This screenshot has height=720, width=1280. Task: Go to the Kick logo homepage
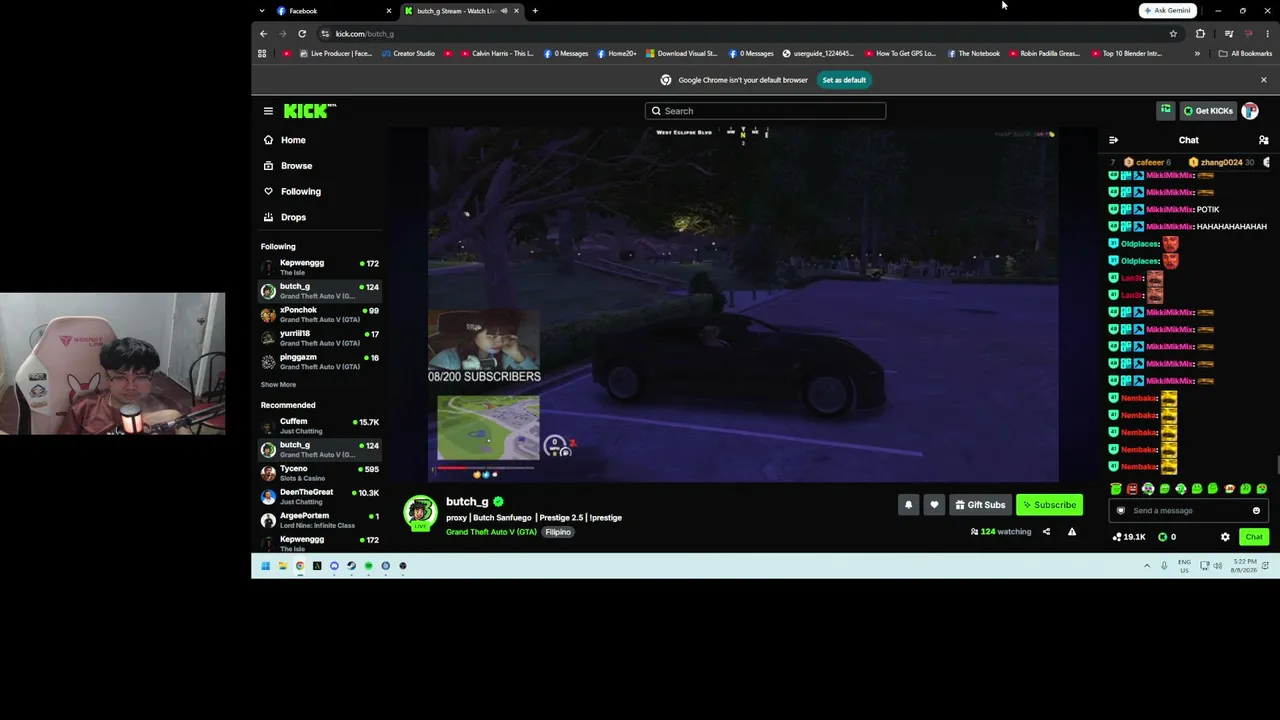click(x=309, y=111)
